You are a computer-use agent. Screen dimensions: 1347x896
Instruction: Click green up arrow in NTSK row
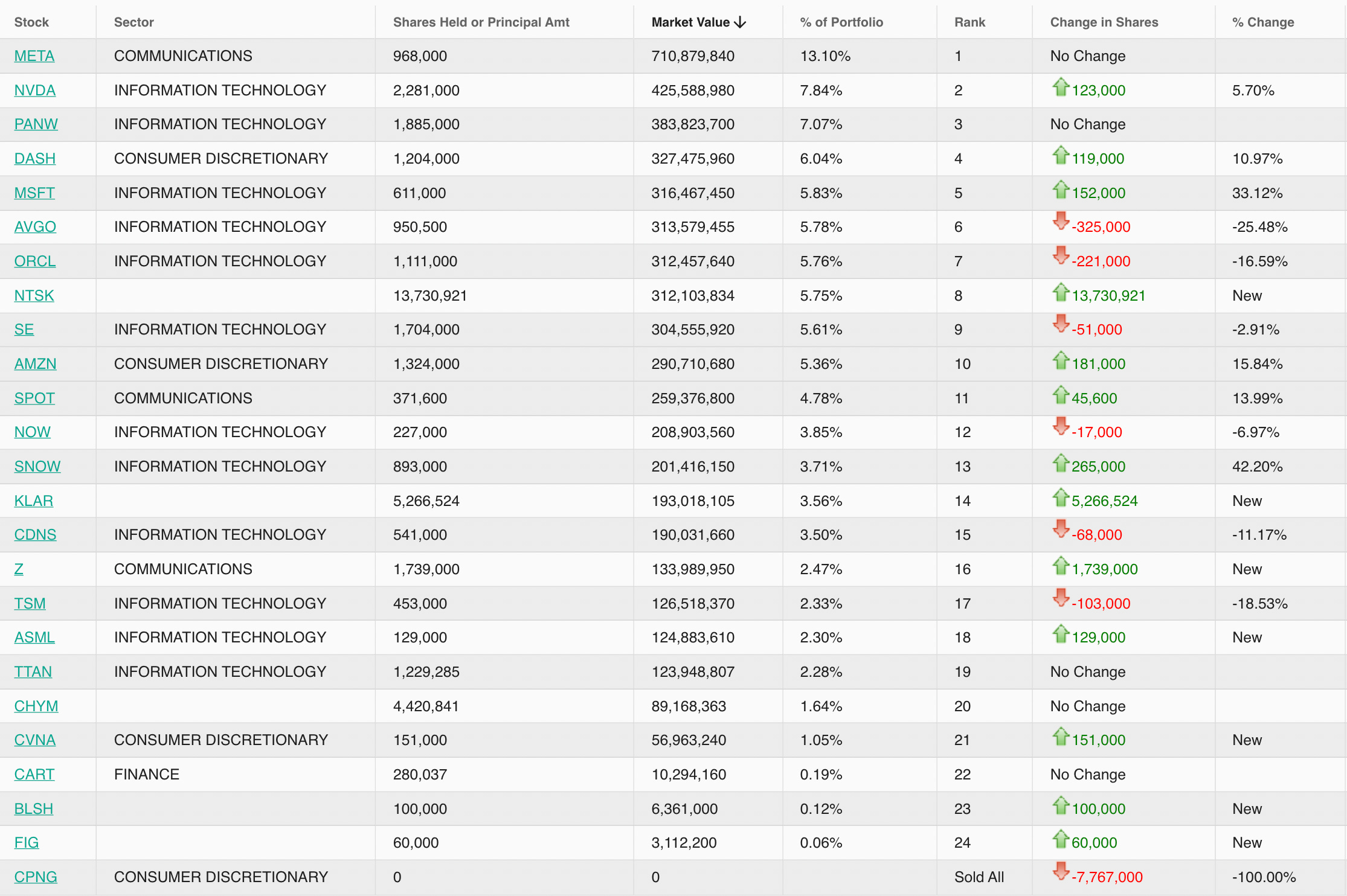1060,293
